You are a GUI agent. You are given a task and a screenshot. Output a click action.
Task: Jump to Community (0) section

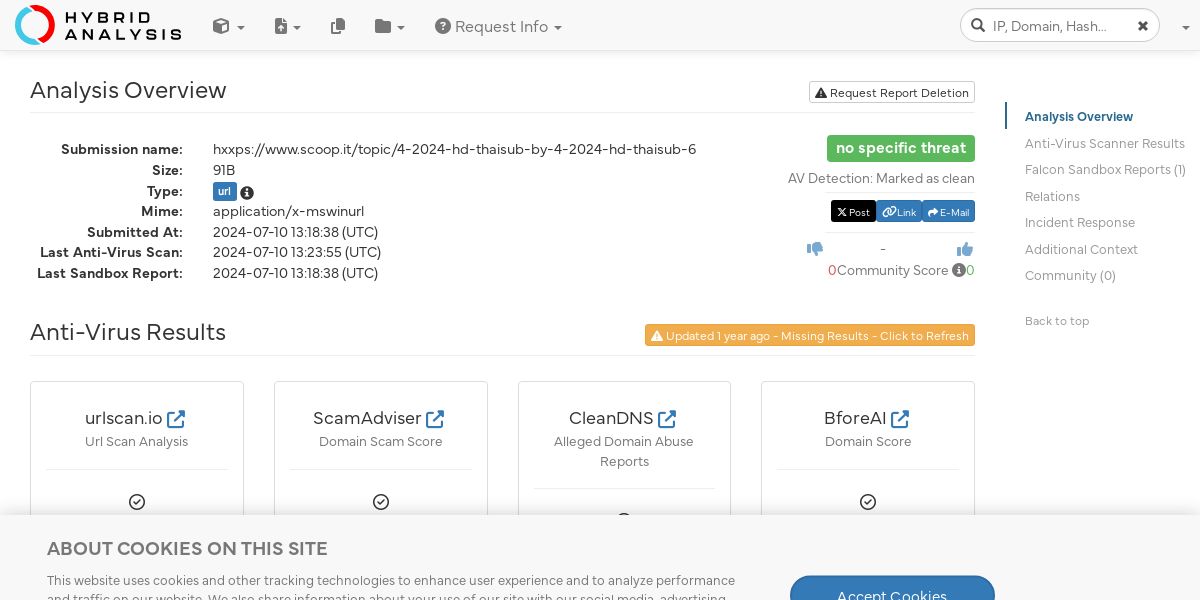coord(1070,275)
